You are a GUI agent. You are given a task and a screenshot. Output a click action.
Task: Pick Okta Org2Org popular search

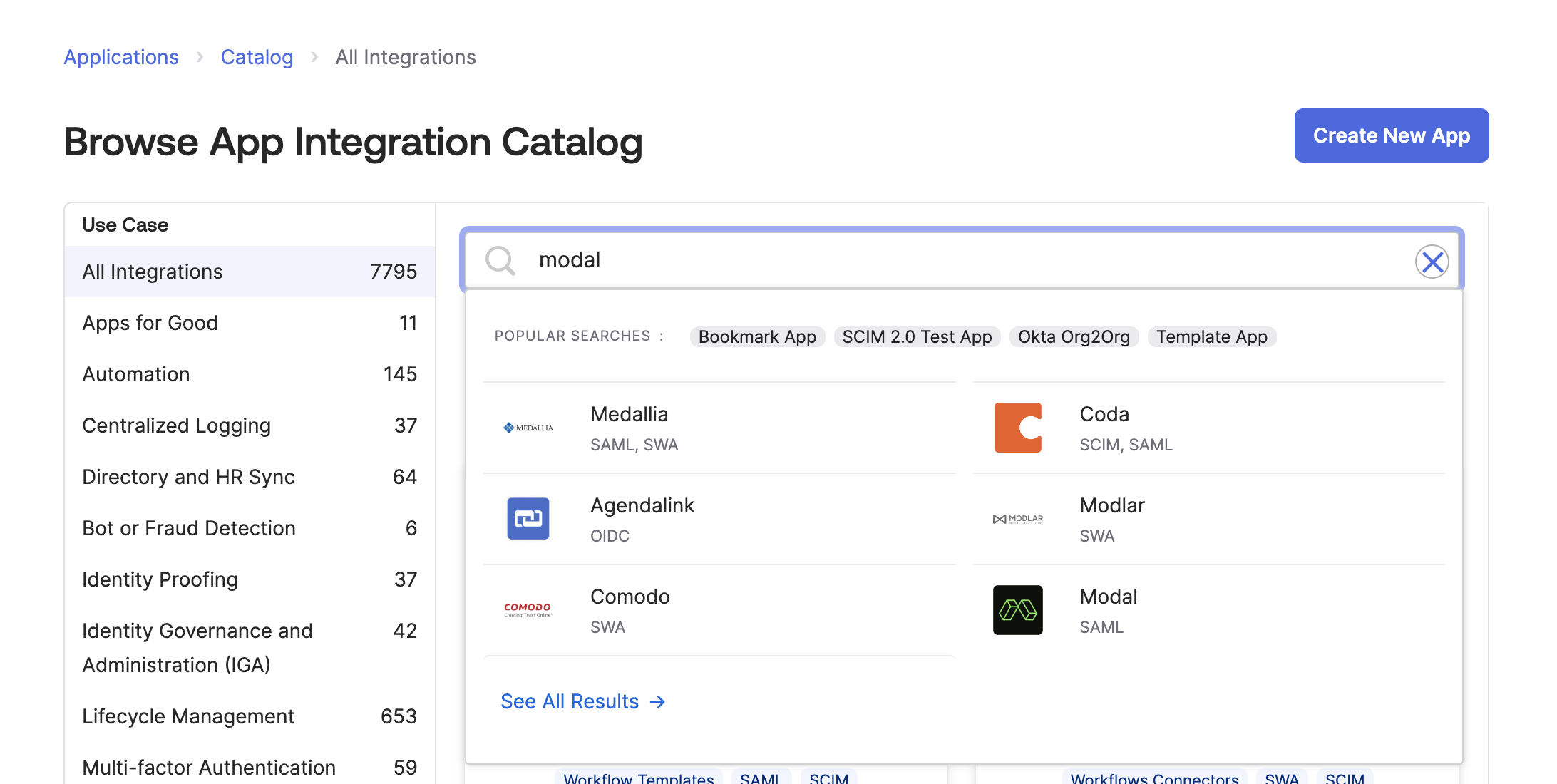[1074, 336]
